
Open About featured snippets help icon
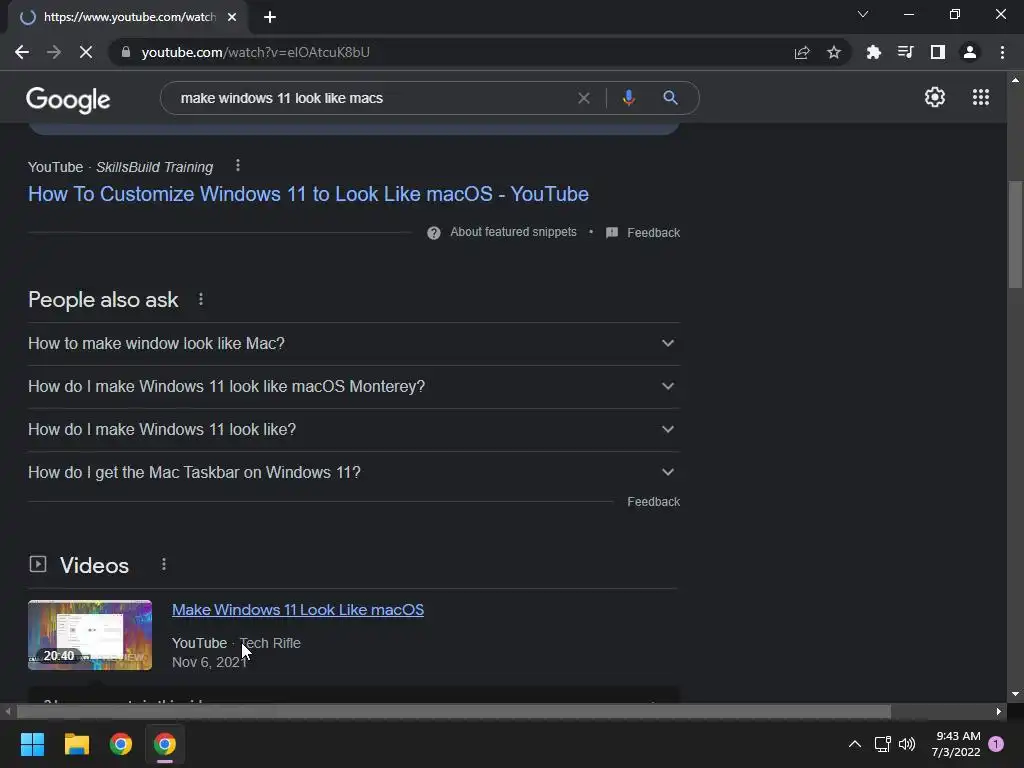434,233
